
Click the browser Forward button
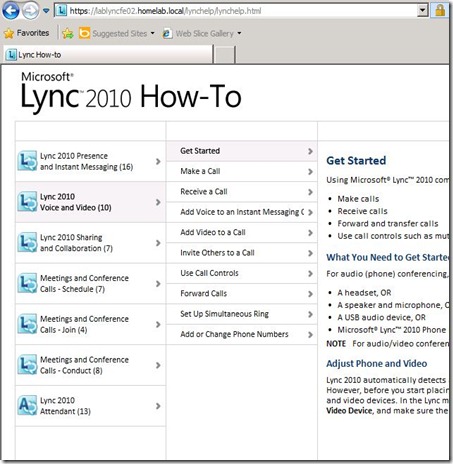[30, 11]
